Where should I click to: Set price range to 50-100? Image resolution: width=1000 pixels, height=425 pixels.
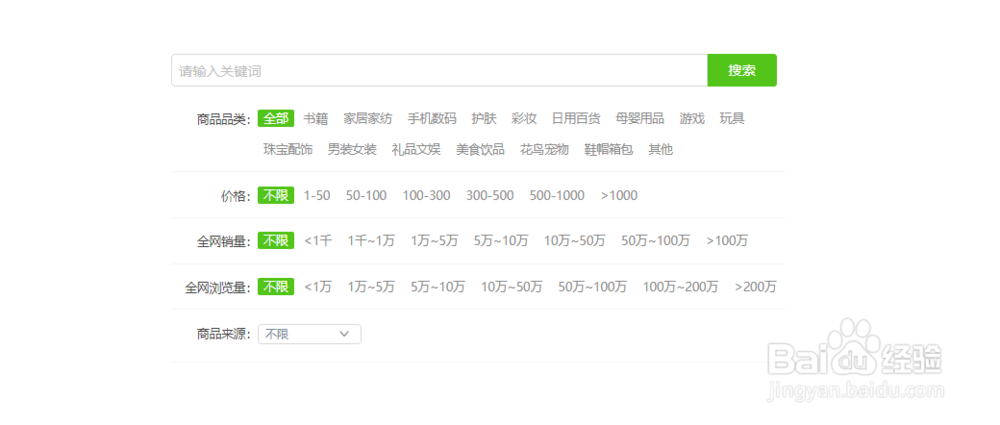tap(366, 195)
